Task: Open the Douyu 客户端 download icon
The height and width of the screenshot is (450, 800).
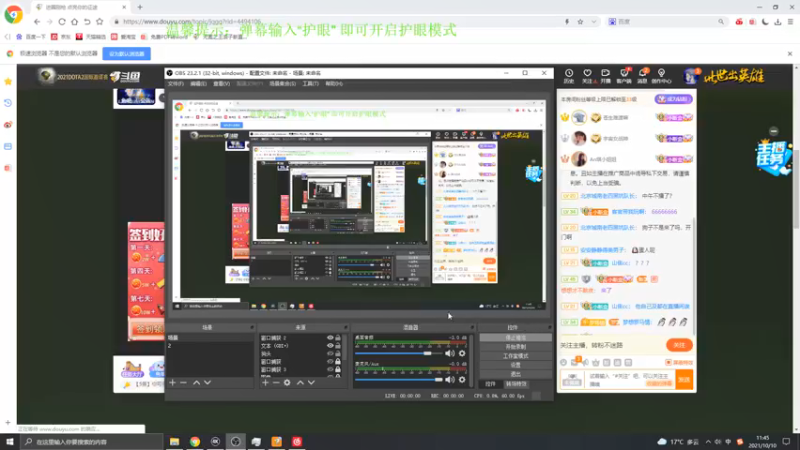Action: (x=624, y=76)
